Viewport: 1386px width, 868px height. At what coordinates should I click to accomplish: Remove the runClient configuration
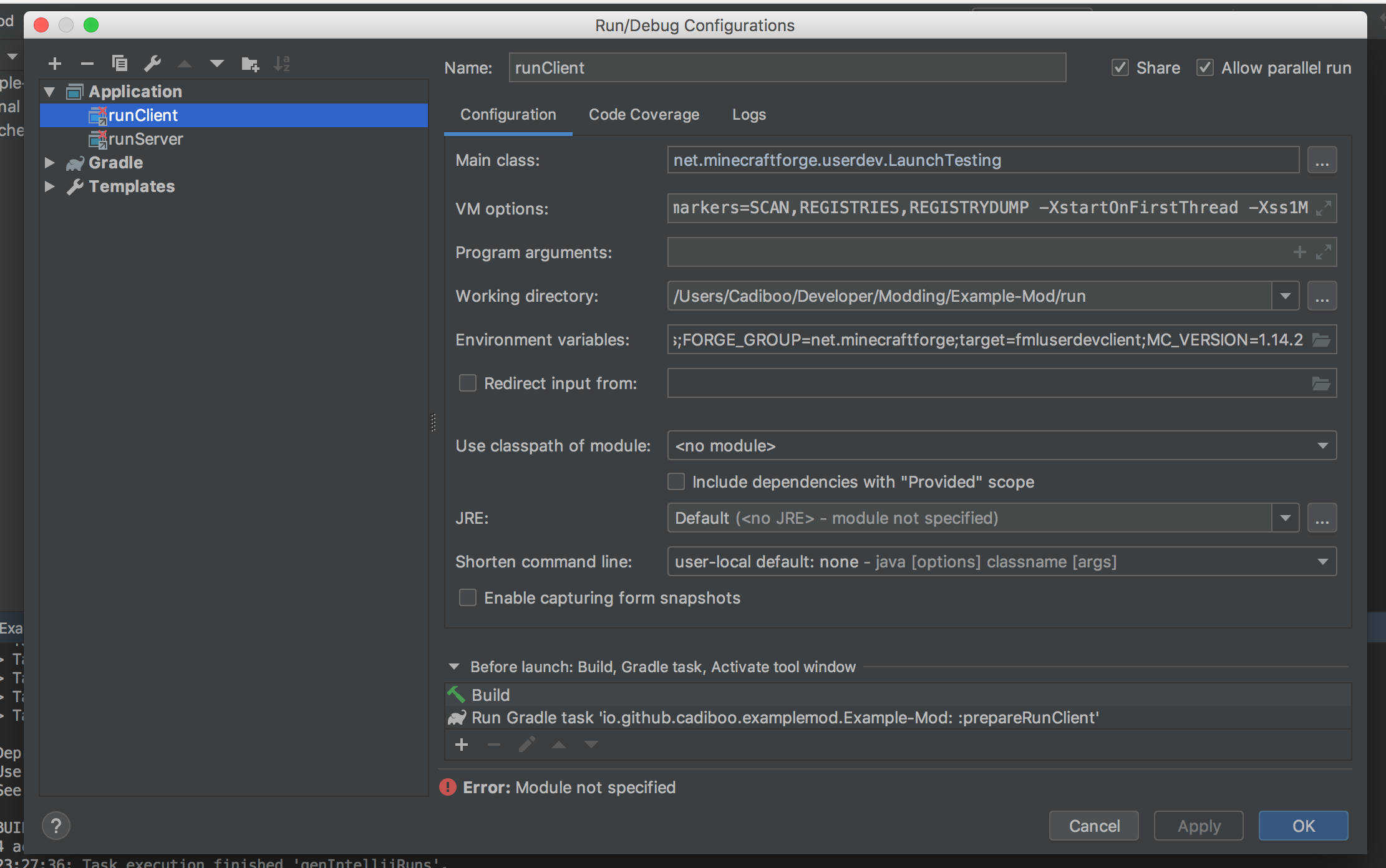click(87, 63)
